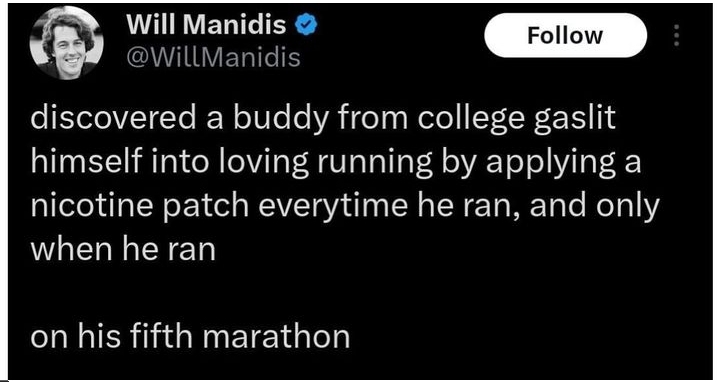Click the line beginning with "nicotine patch everytime"

tap(345, 206)
